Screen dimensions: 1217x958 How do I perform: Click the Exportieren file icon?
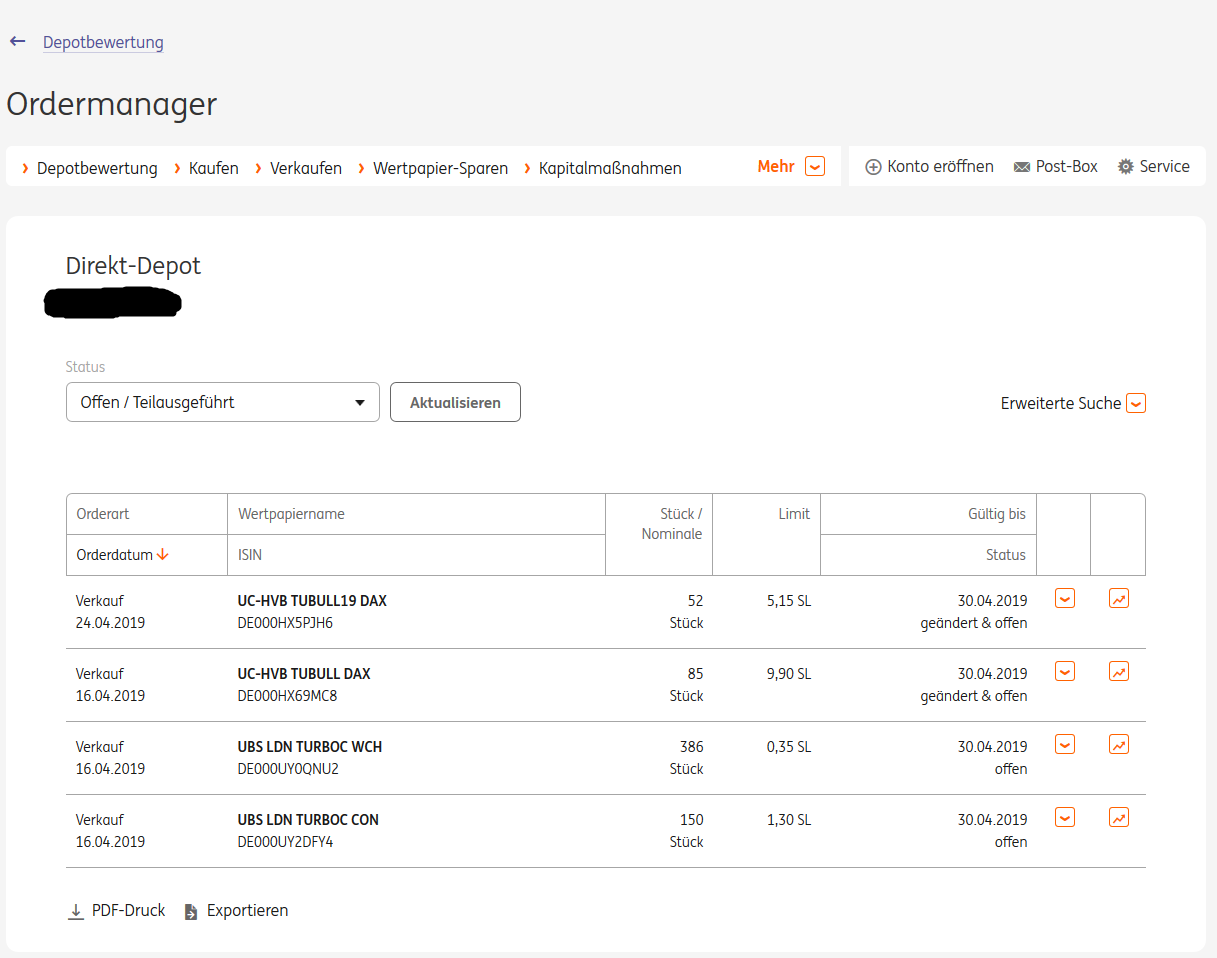[191, 911]
